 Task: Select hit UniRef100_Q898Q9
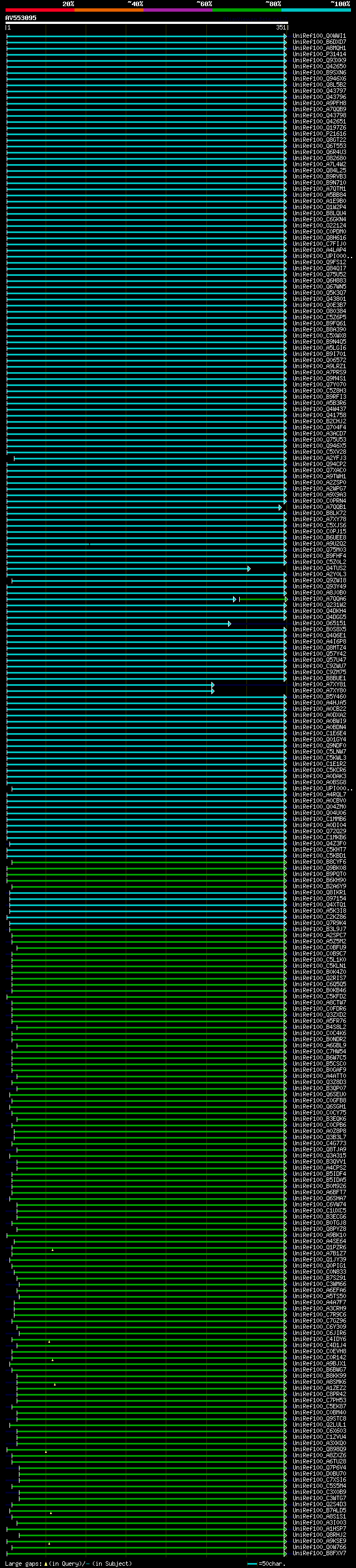(319, 1450)
